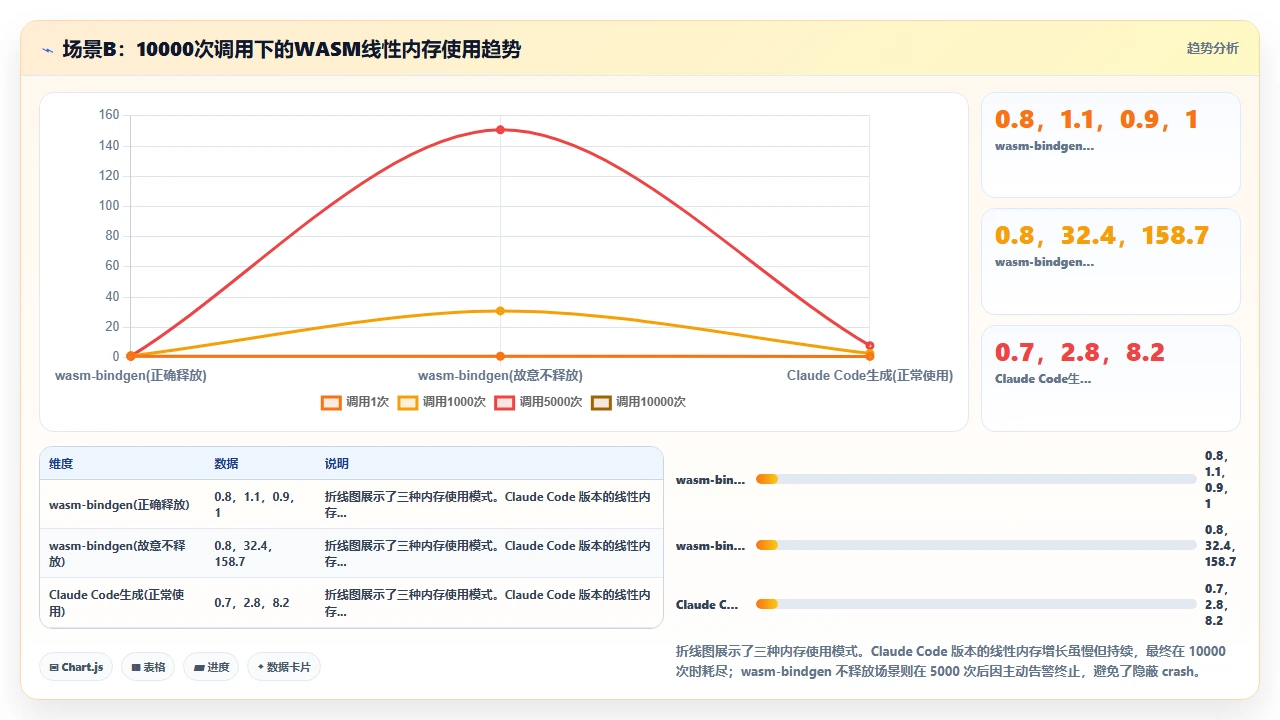Click the summary paragraph ending with 避免了隐蔽 crash

click(951, 661)
